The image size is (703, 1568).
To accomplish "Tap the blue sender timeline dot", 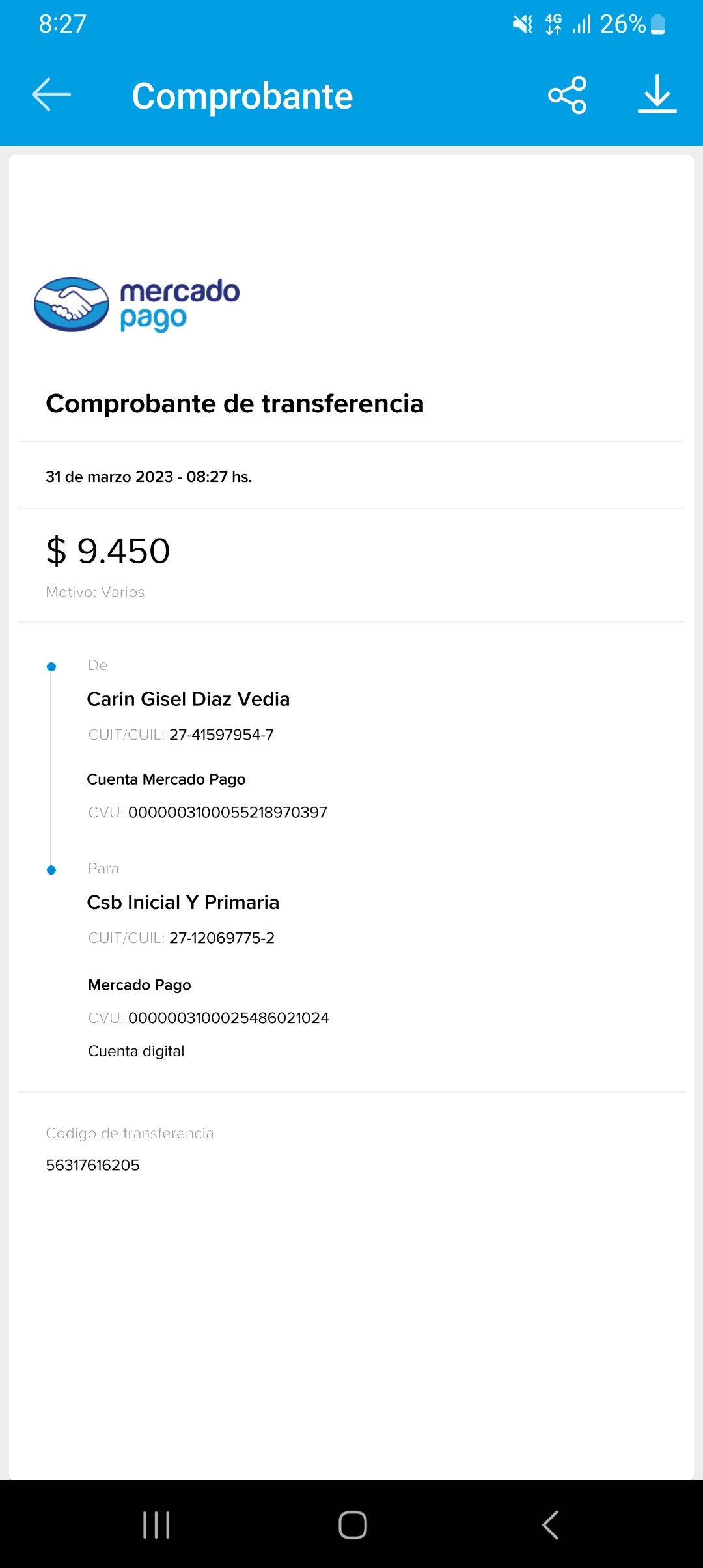I will 51,667.
